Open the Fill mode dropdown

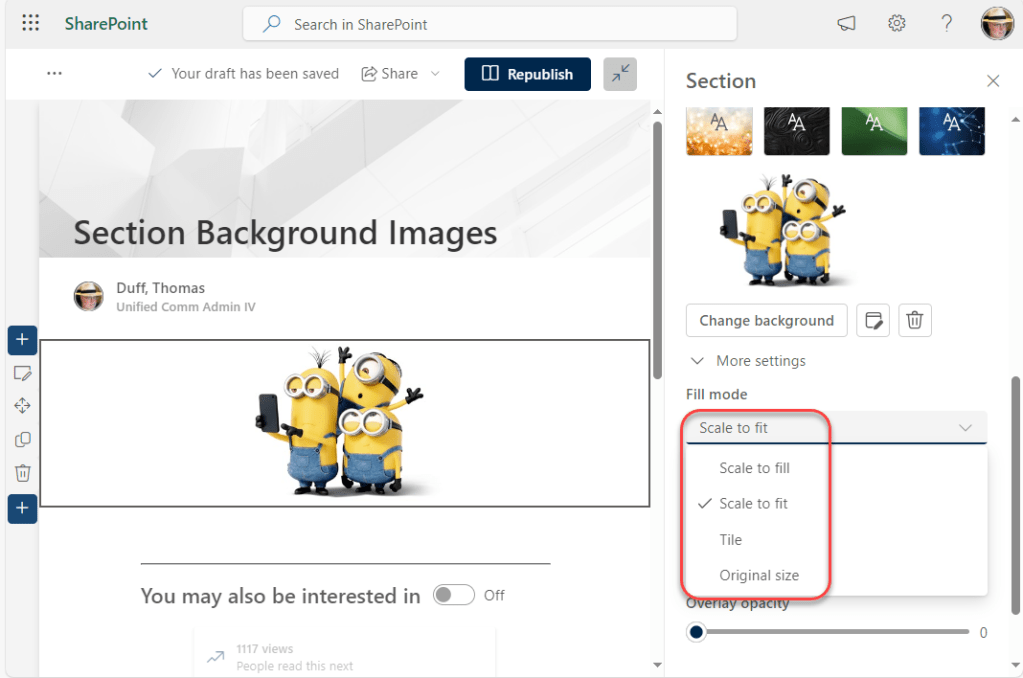point(836,428)
